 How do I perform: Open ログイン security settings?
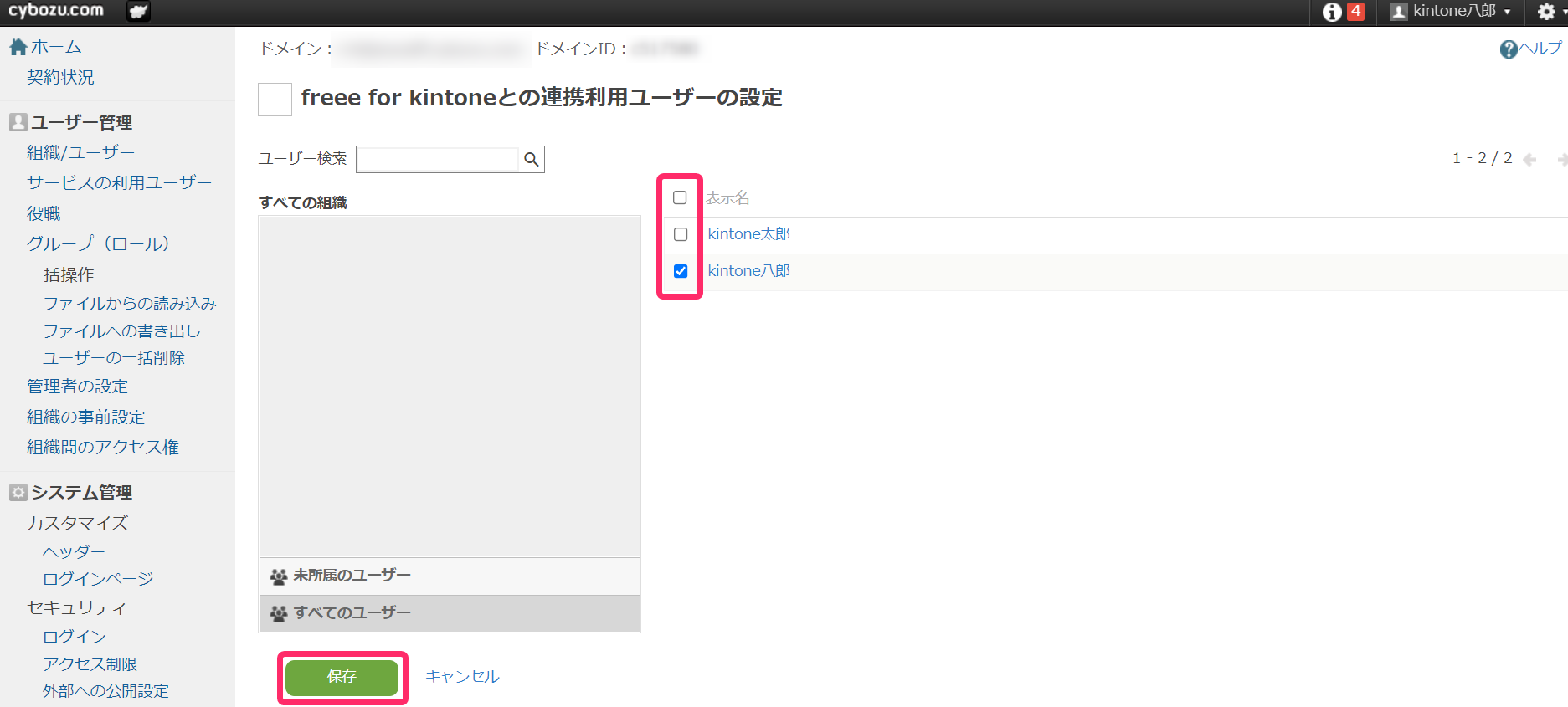click(x=74, y=637)
